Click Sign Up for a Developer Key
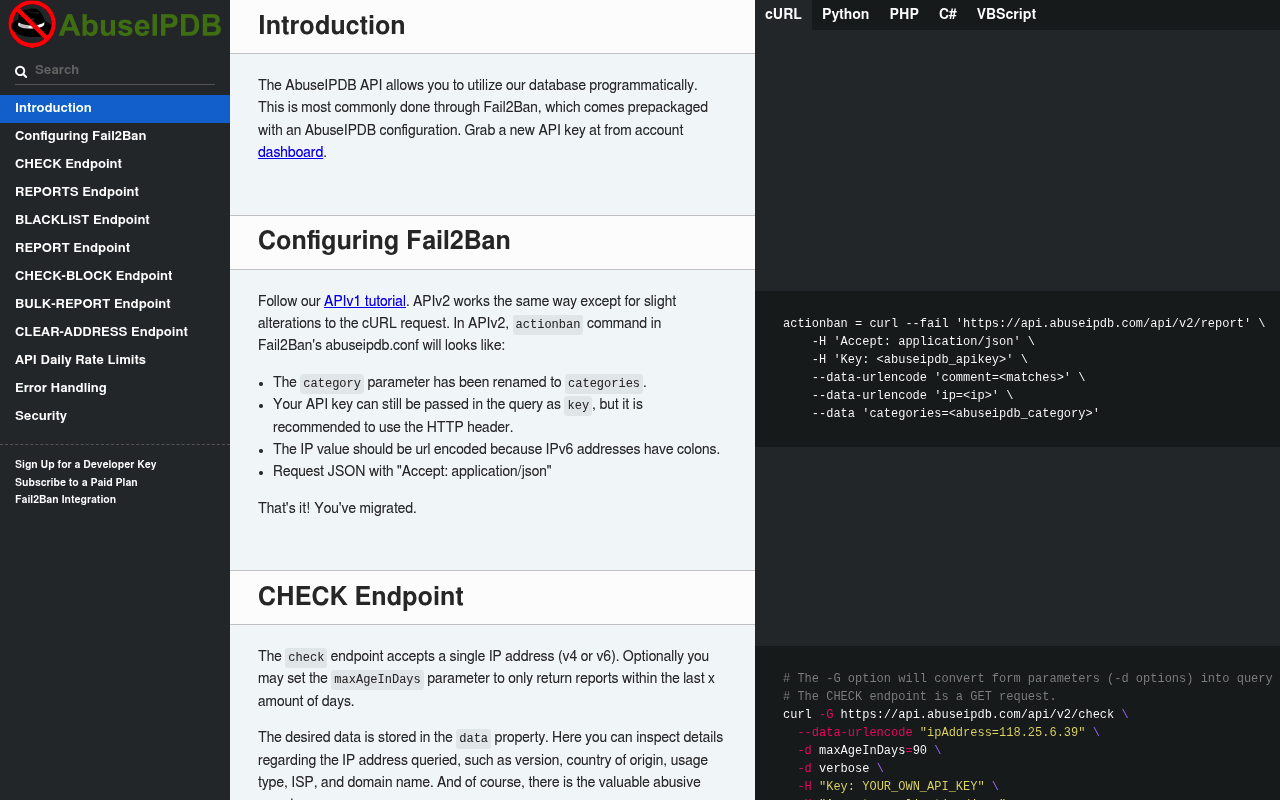Viewport: 1280px width, 800px height. 86,464
